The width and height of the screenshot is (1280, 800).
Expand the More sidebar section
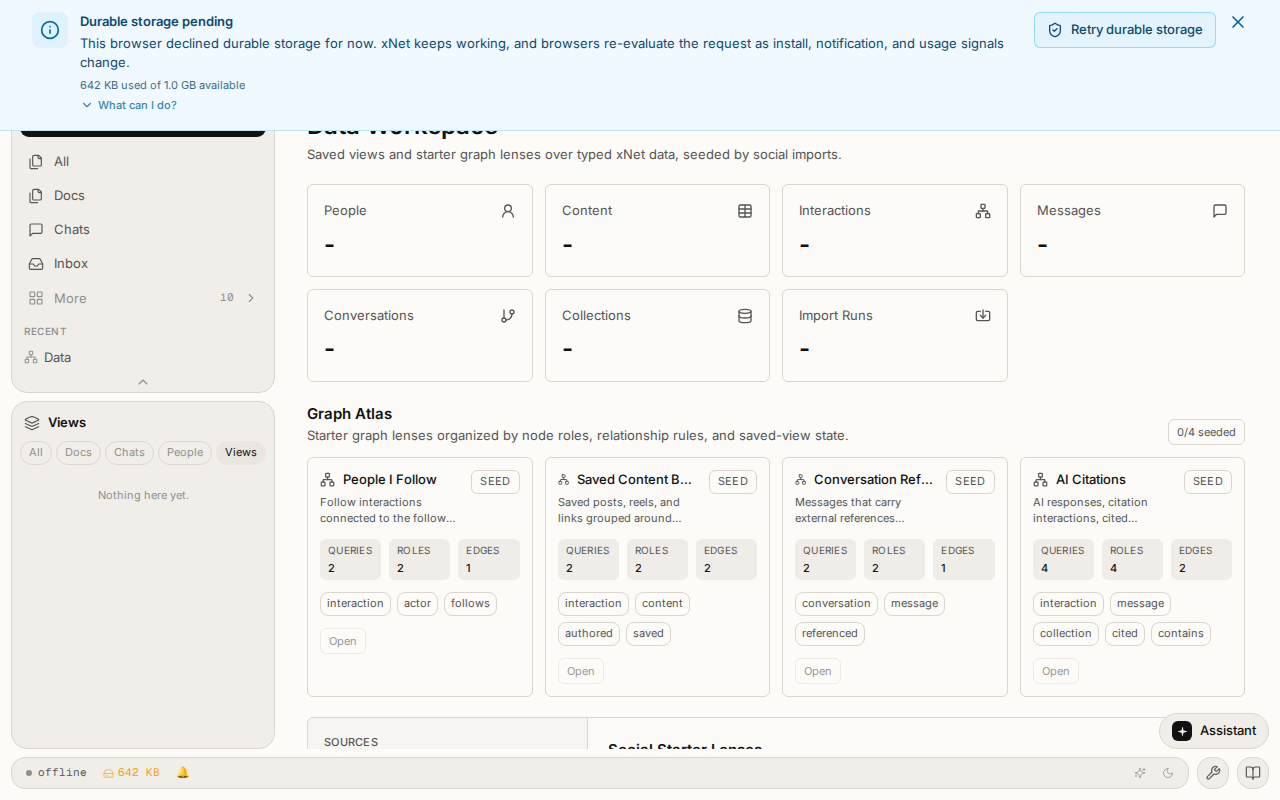pyautogui.click(x=143, y=298)
